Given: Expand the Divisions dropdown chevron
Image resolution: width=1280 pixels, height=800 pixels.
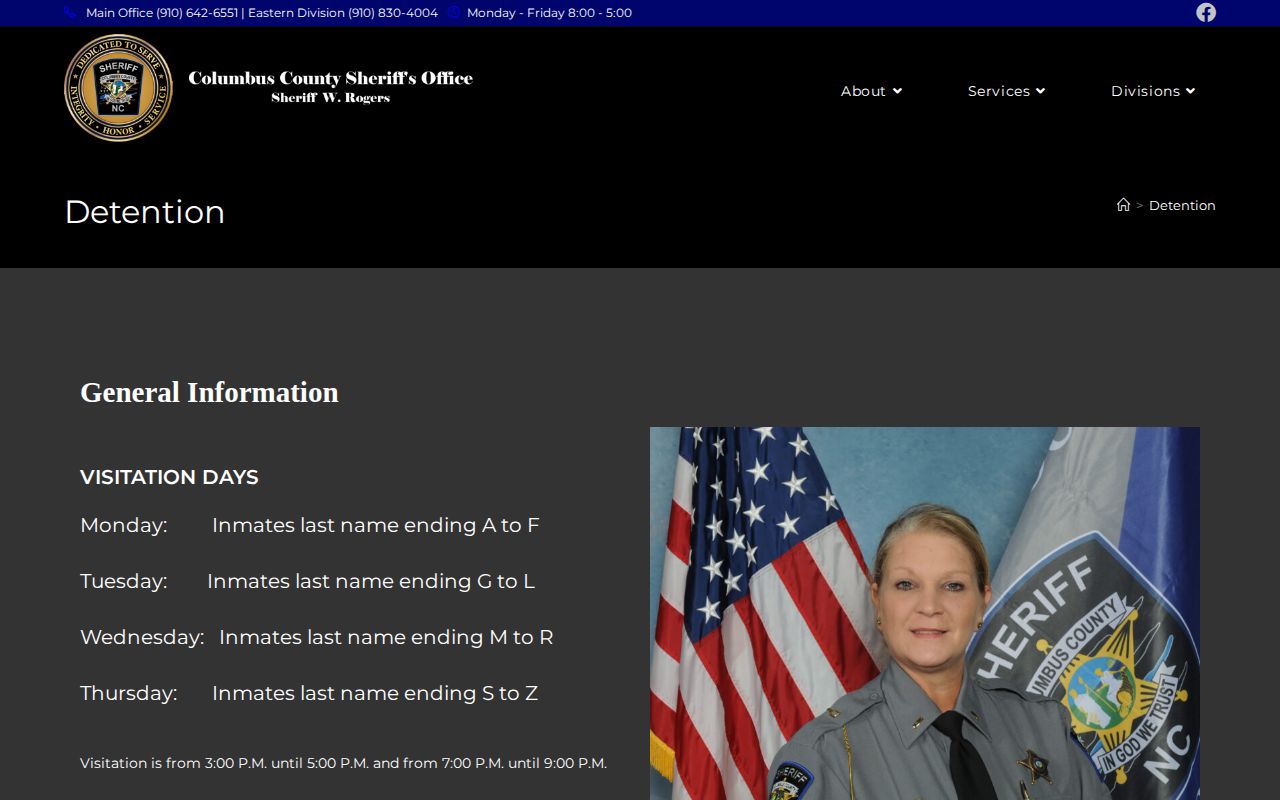Looking at the screenshot, I should (1190, 91).
